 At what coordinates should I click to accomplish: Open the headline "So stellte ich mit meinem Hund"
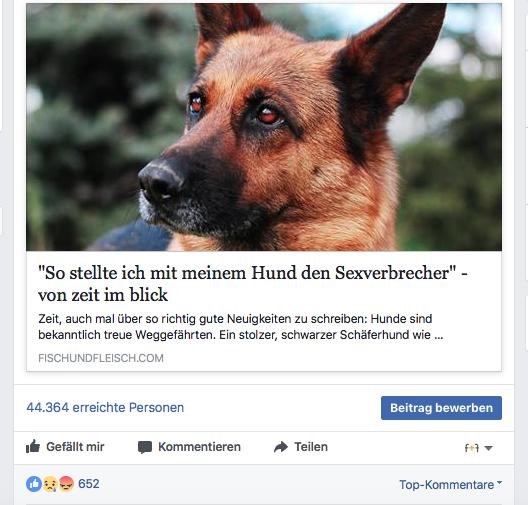253,283
